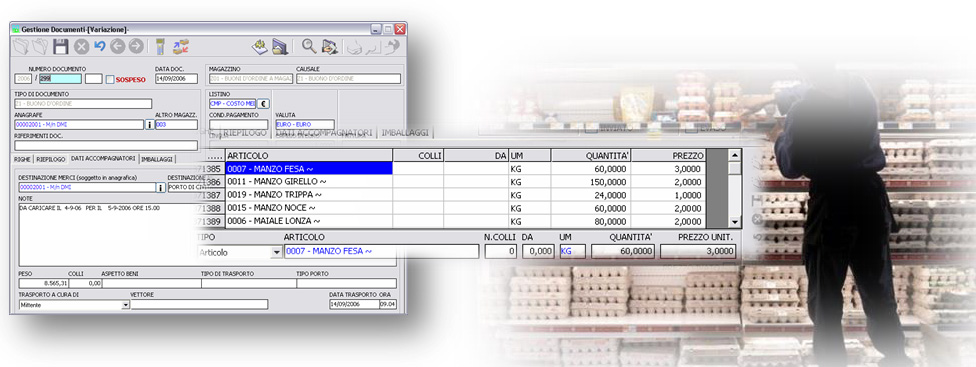Toggle the SOSPESO checkbox

(110, 80)
